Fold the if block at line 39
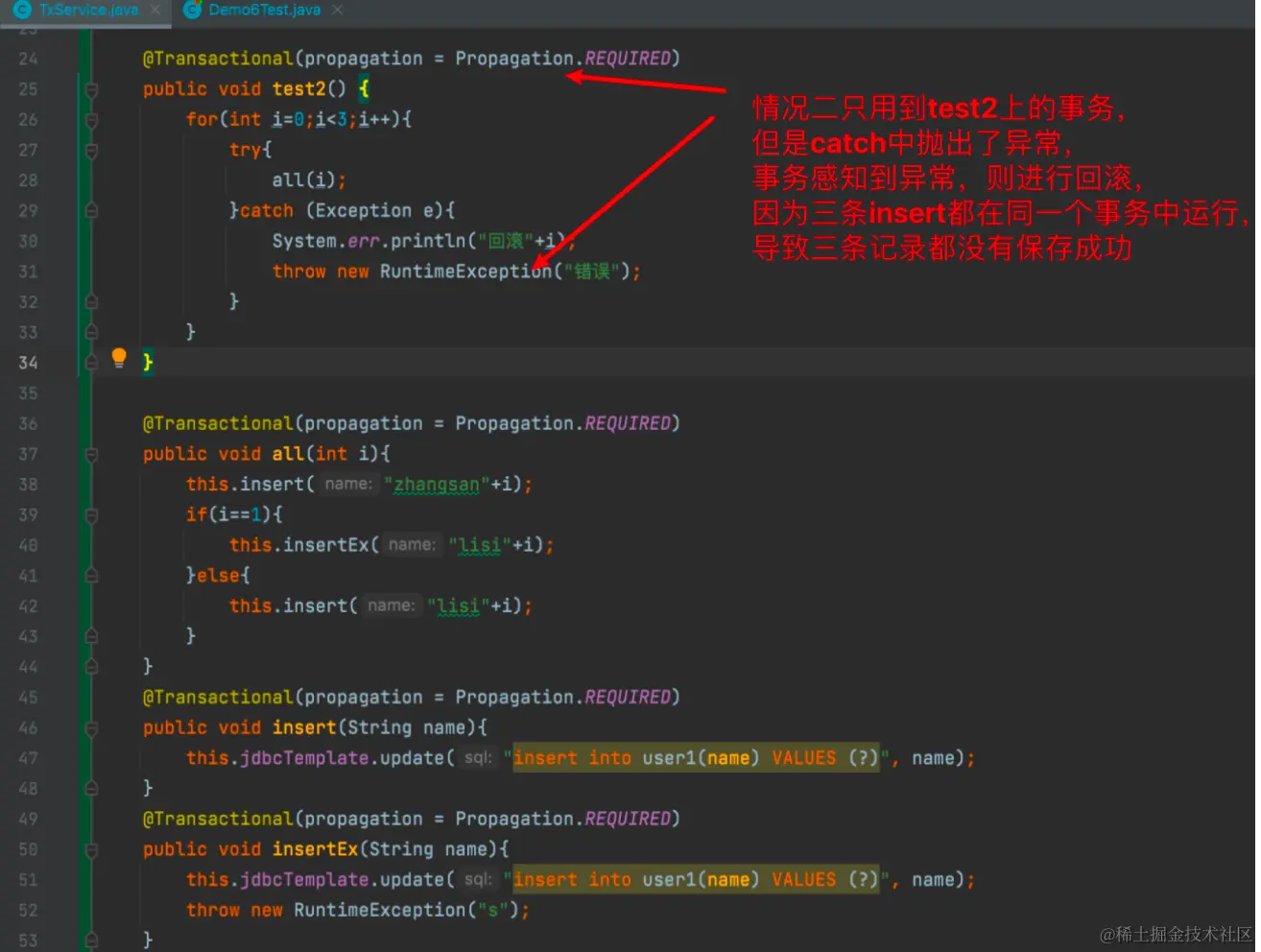1261x952 pixels. click(x=91, y=515)
